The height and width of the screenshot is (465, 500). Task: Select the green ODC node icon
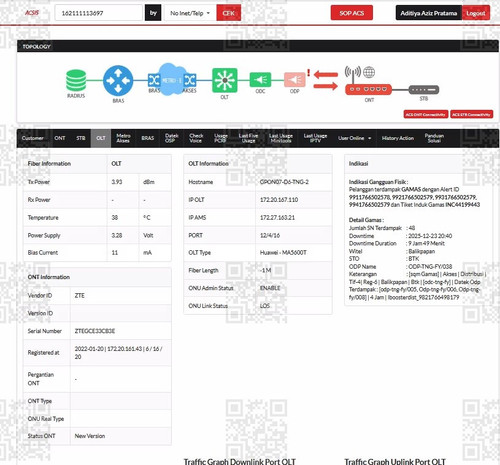260,80
